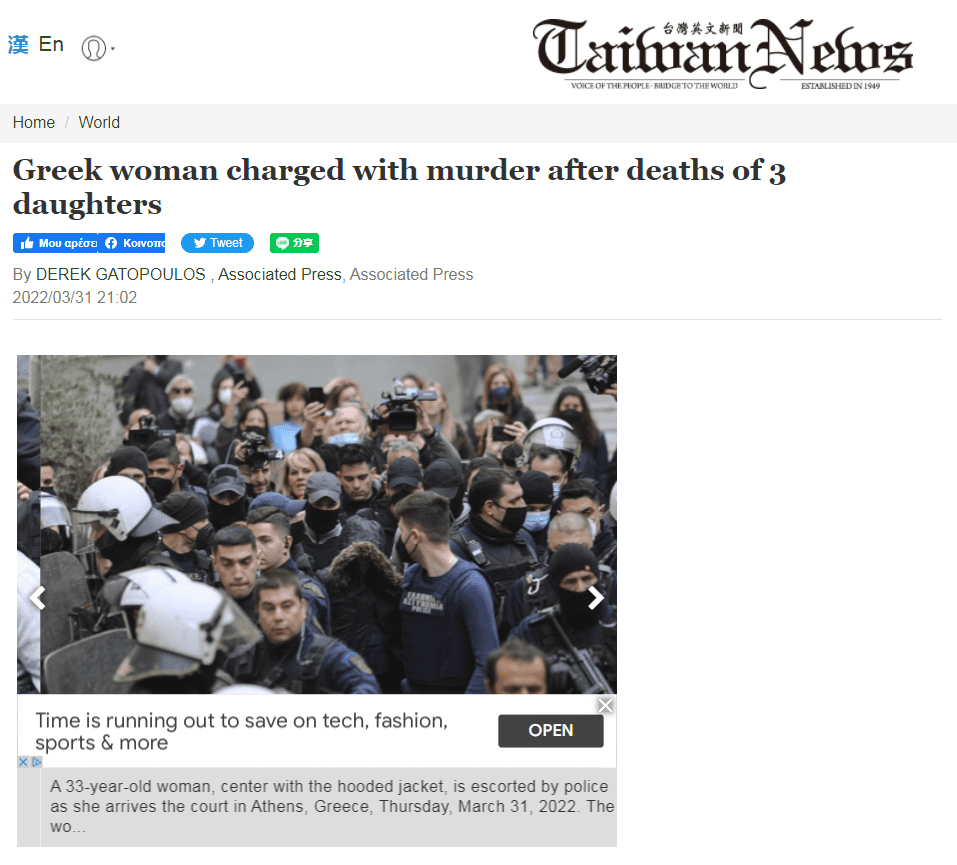Share article on LINE
The image size is (957, 865).
294,243
